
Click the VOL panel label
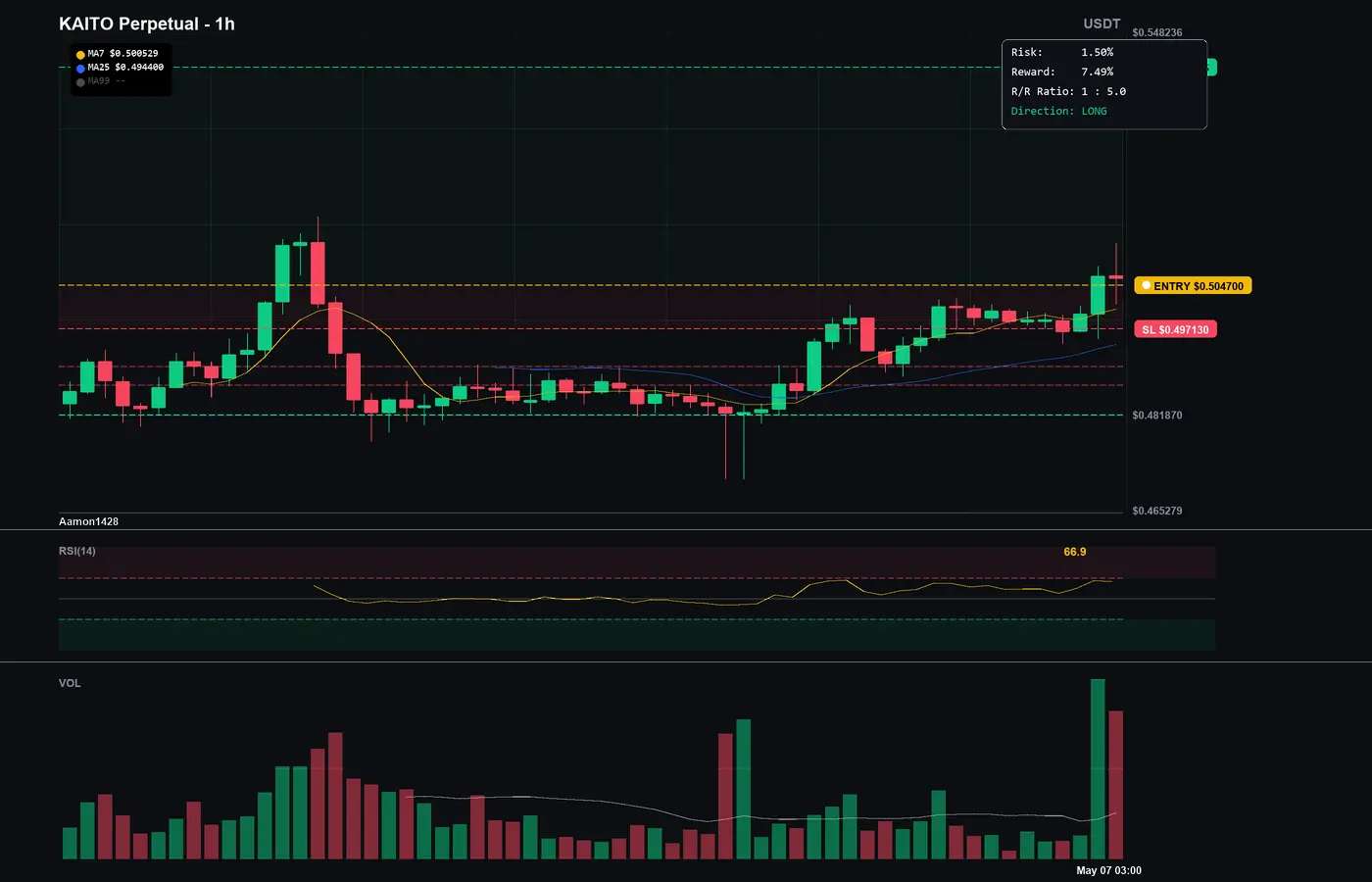tap(70, 683)
